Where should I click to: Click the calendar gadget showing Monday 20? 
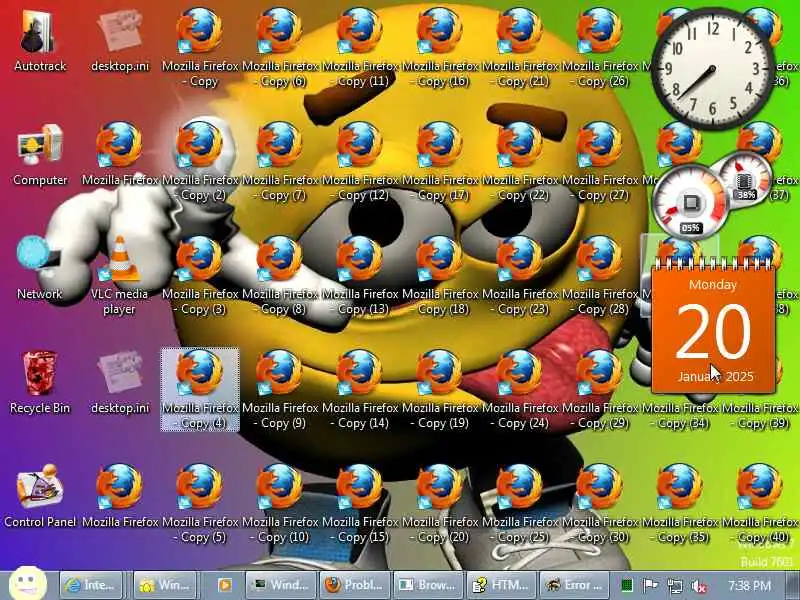click(x=713, y=324)
